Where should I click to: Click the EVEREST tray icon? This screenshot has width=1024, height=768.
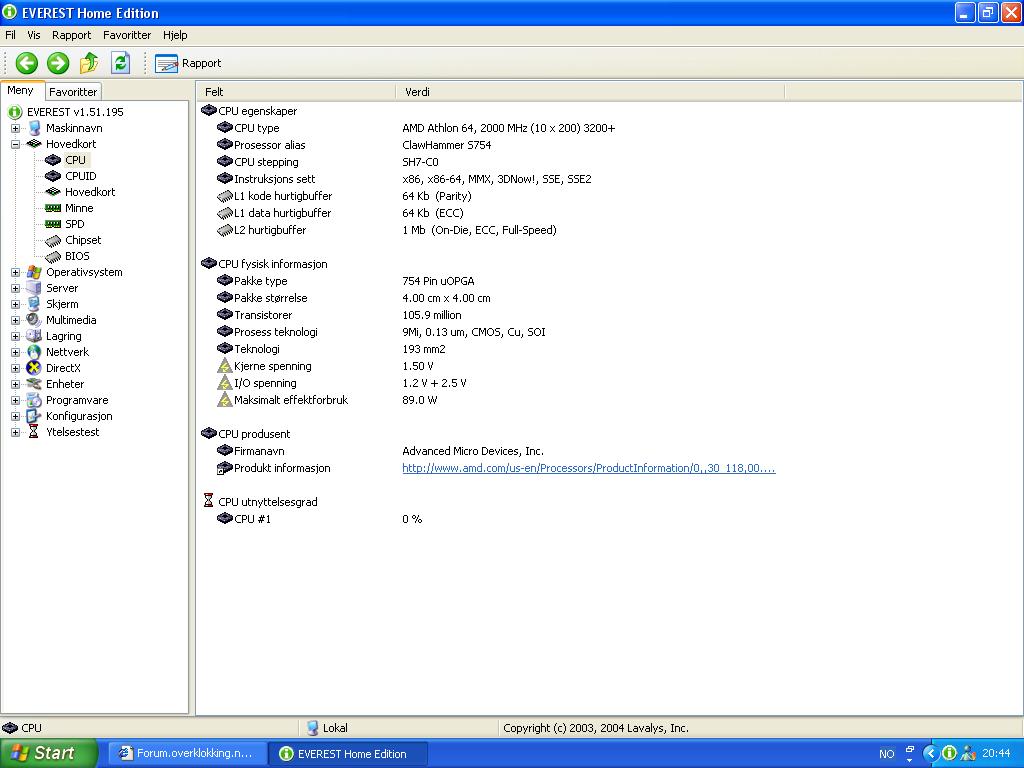tap(950, 754)
